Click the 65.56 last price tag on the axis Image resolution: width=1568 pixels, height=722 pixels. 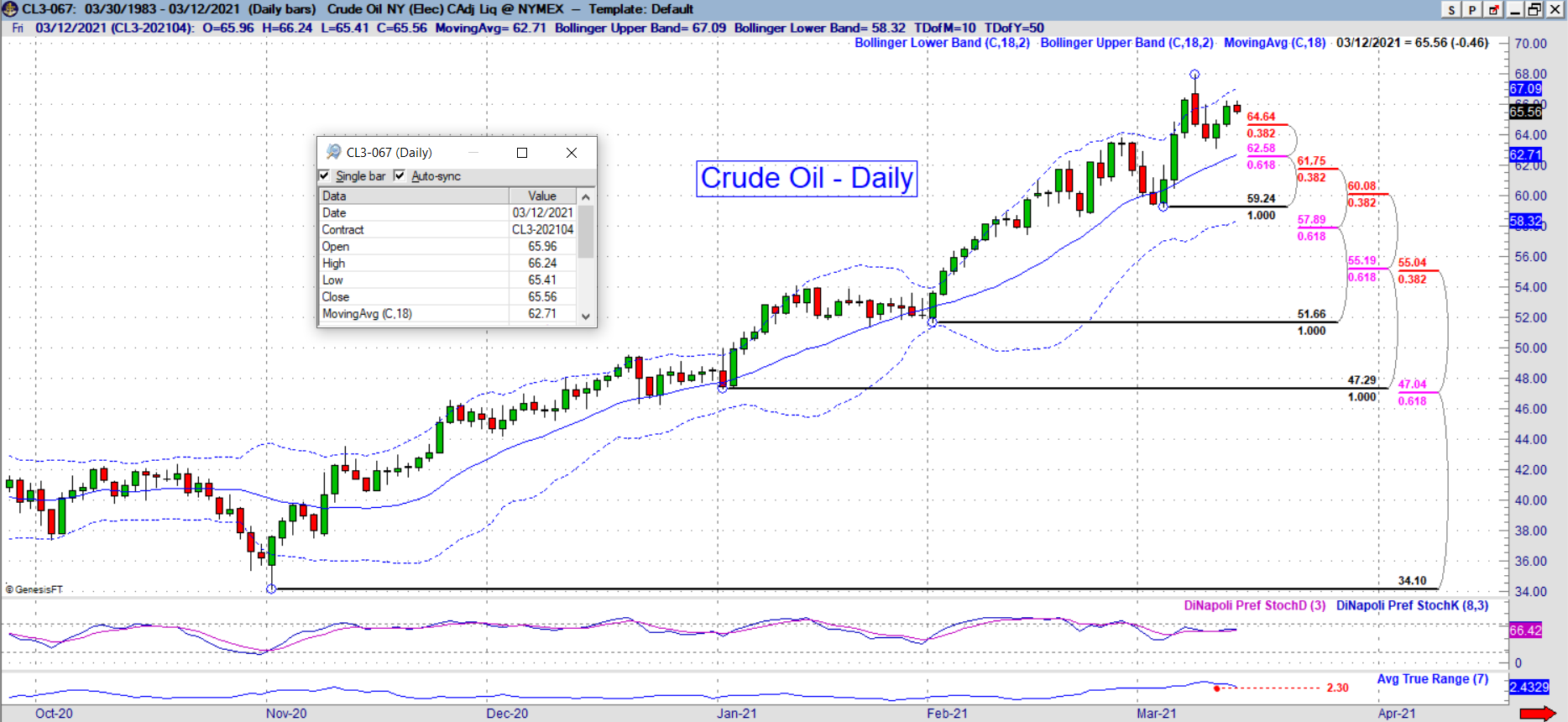1525,112
